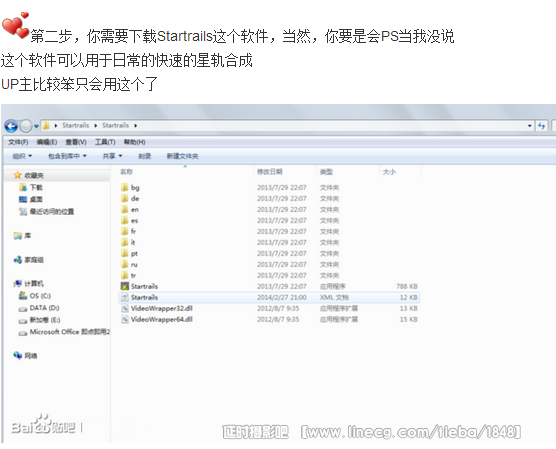Screen dimensions: 556x449
Task: Open the 帮助(H) menu
Action: point(134,142)
